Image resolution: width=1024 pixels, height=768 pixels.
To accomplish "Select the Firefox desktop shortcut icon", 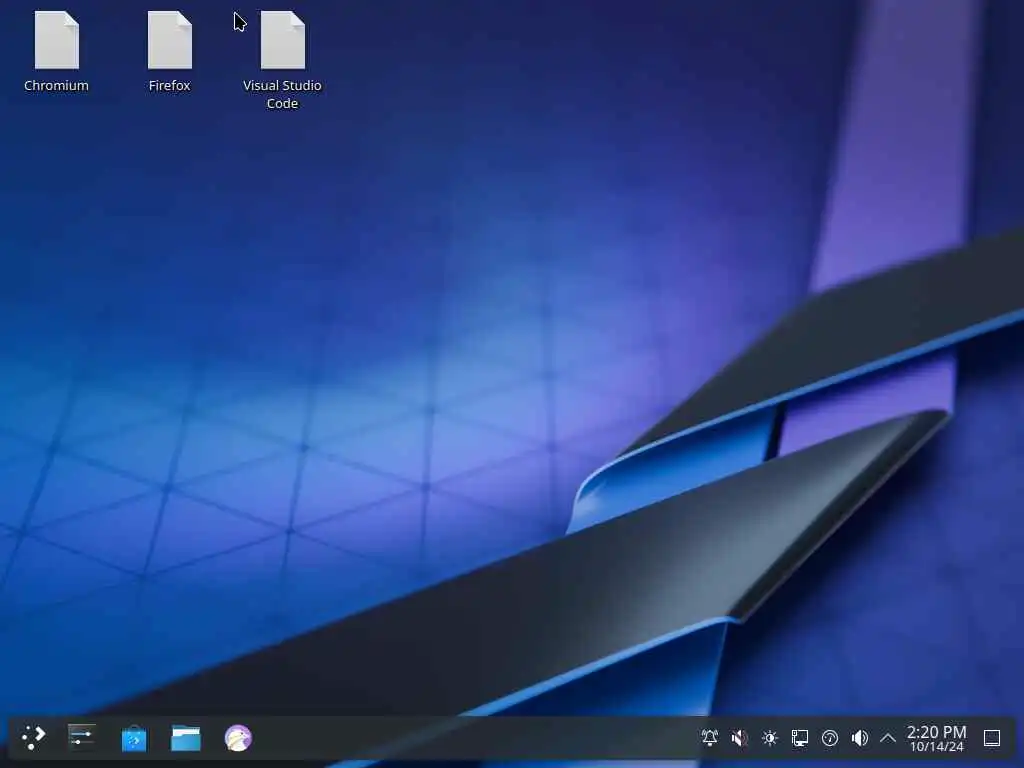I will point(170,40).
